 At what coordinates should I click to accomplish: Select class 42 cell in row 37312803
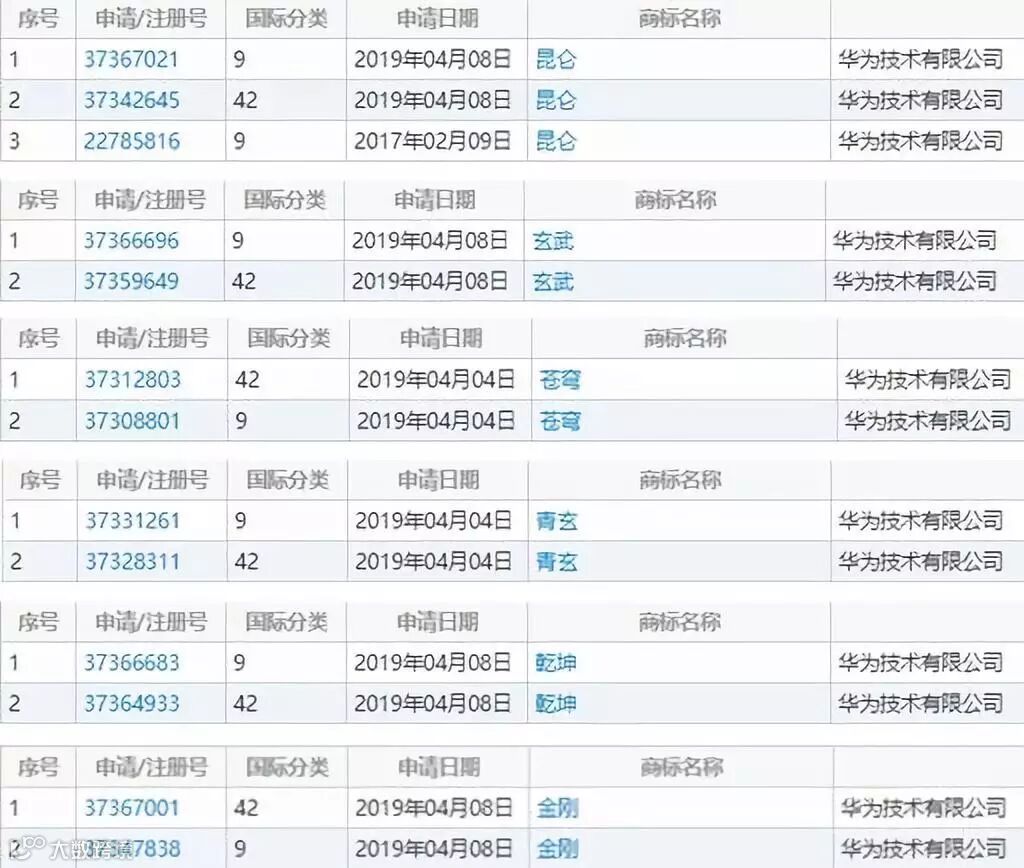[x=247, y=379]
